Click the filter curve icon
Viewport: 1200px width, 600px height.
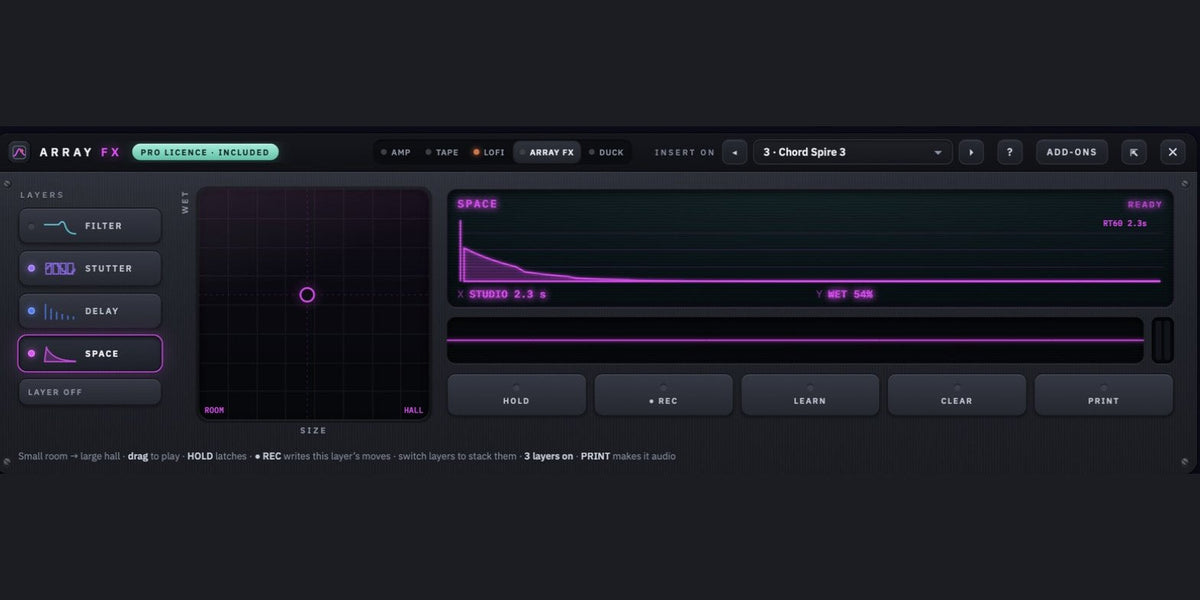[60, 227]
